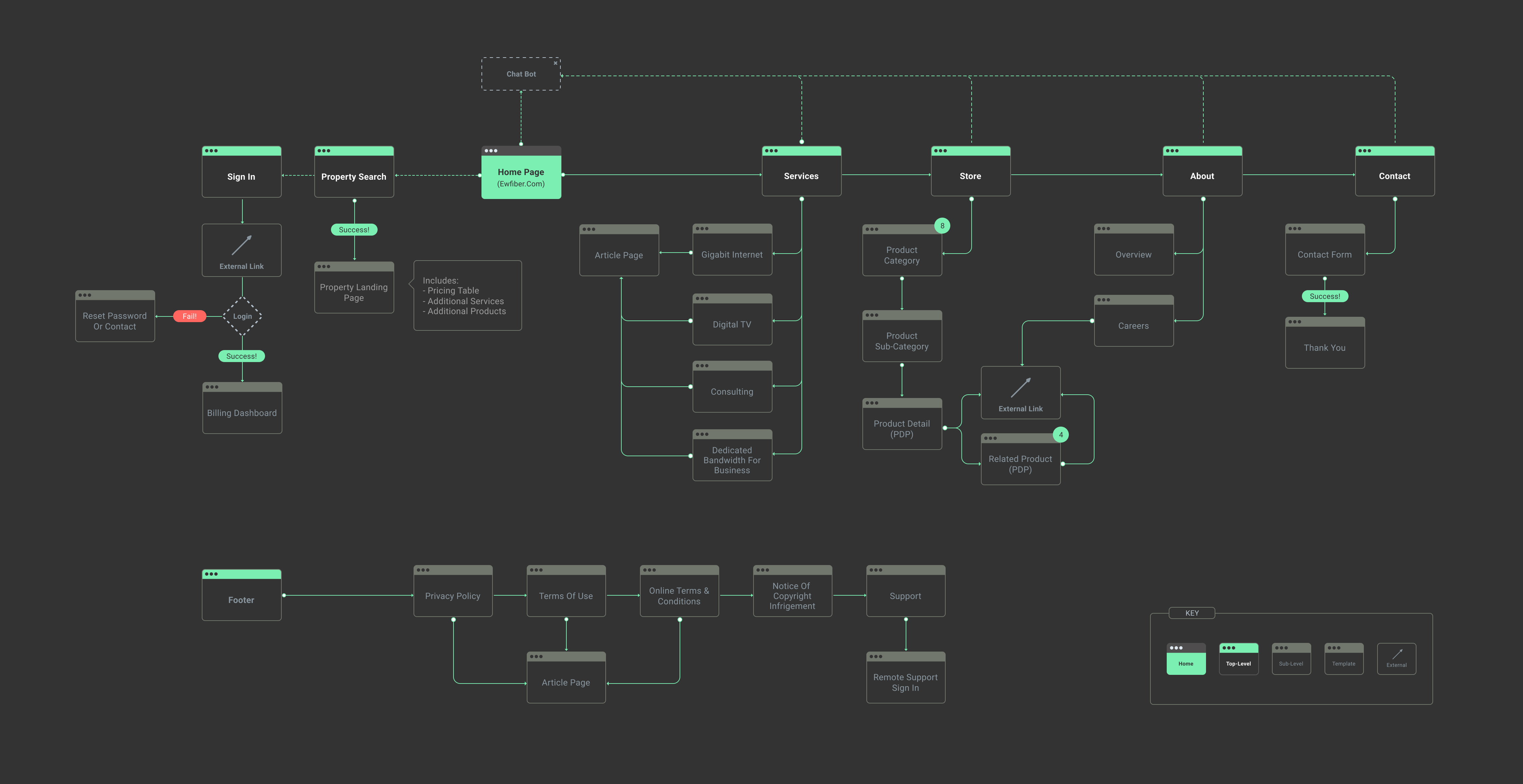
Task: Click Dedicated Bandwidth For Business node
Action: (733, 455)
